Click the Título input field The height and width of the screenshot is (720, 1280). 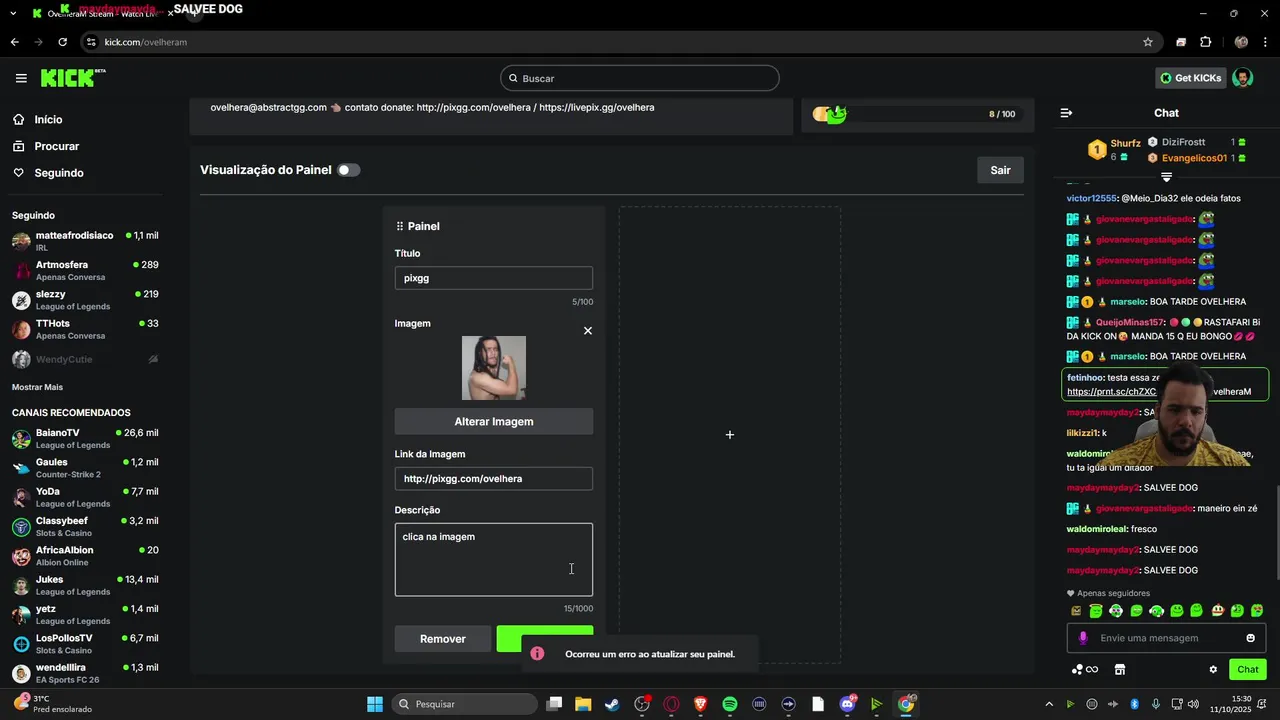(x=494, y=278)
